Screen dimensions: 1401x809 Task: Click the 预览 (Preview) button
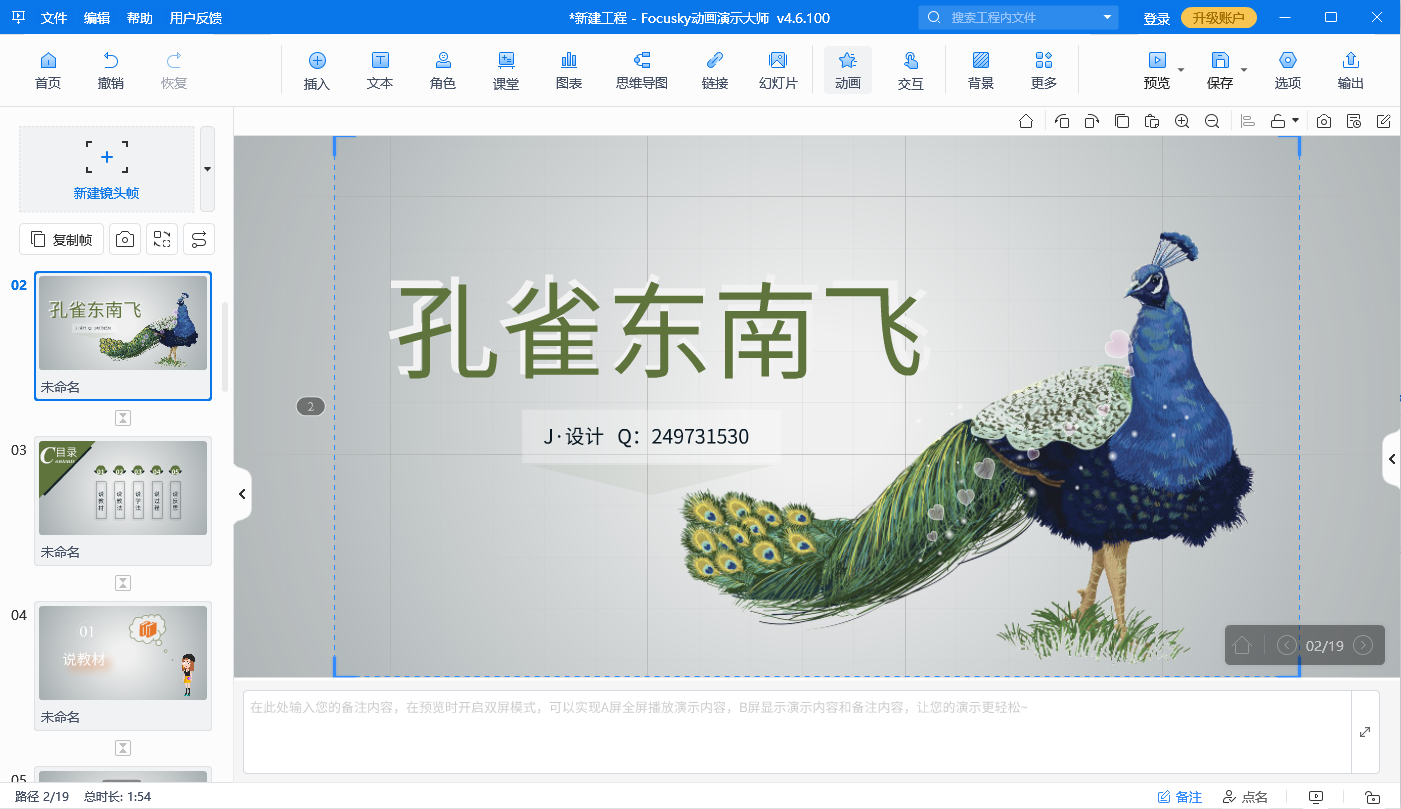1157,71
